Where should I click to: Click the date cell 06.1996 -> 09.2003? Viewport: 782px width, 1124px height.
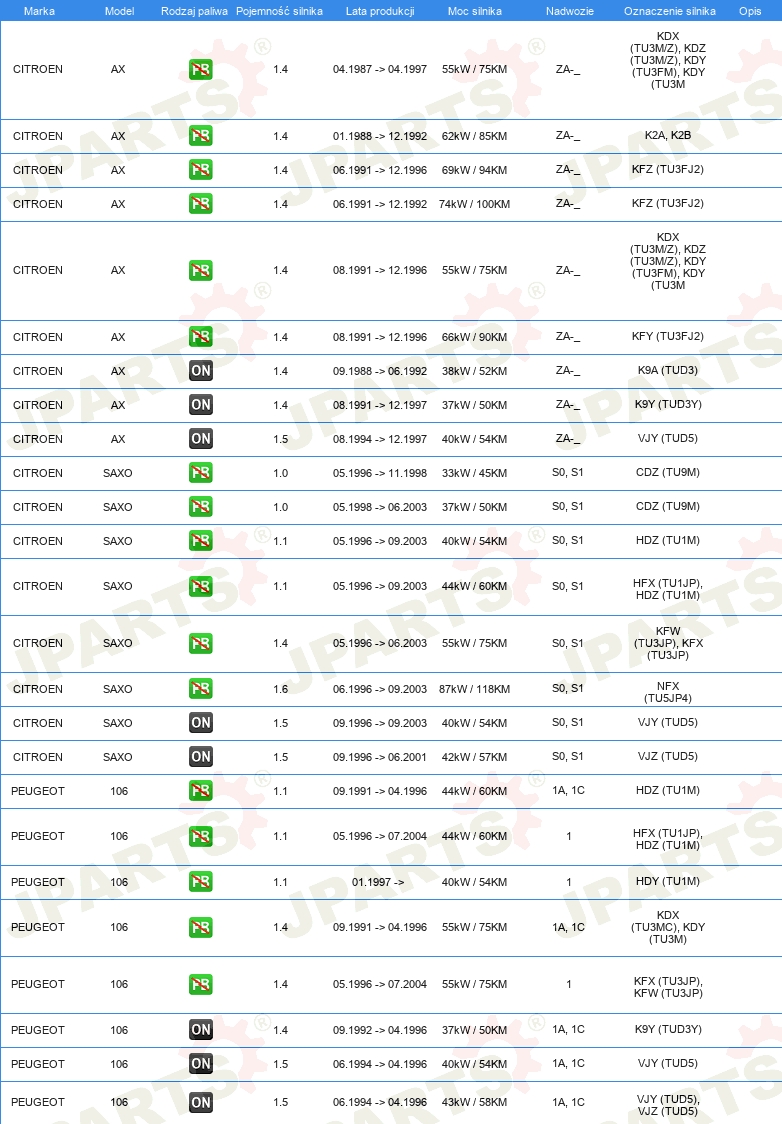(x=380, y=689)
